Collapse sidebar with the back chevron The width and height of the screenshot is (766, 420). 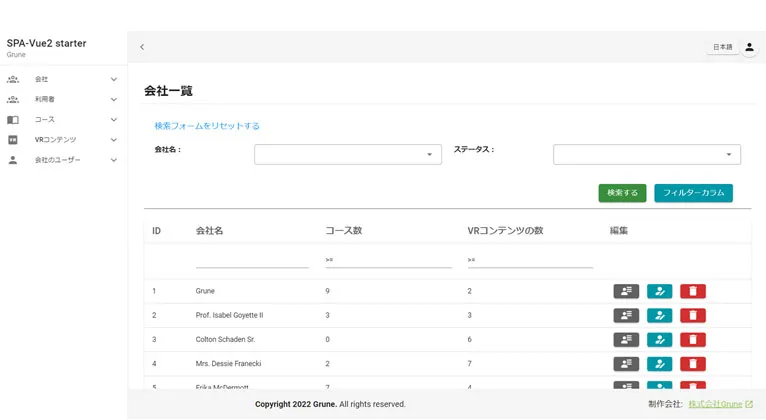pos(142,47)
